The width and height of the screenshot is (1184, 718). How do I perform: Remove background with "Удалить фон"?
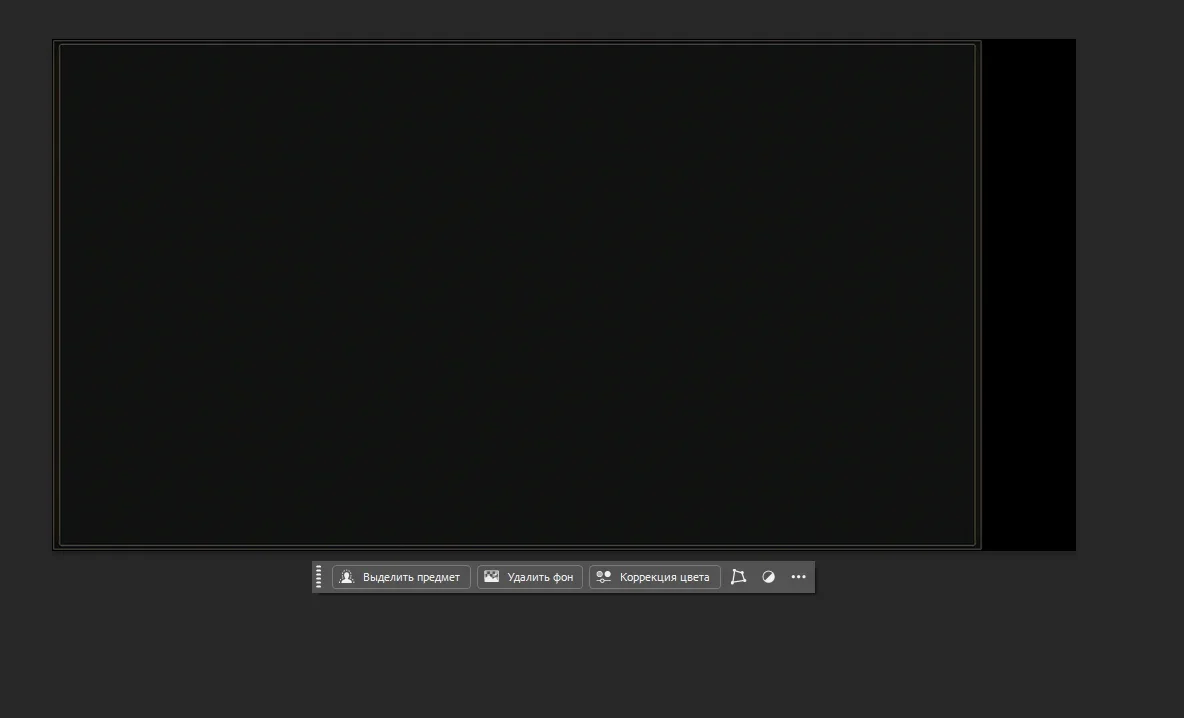[529, 577]
